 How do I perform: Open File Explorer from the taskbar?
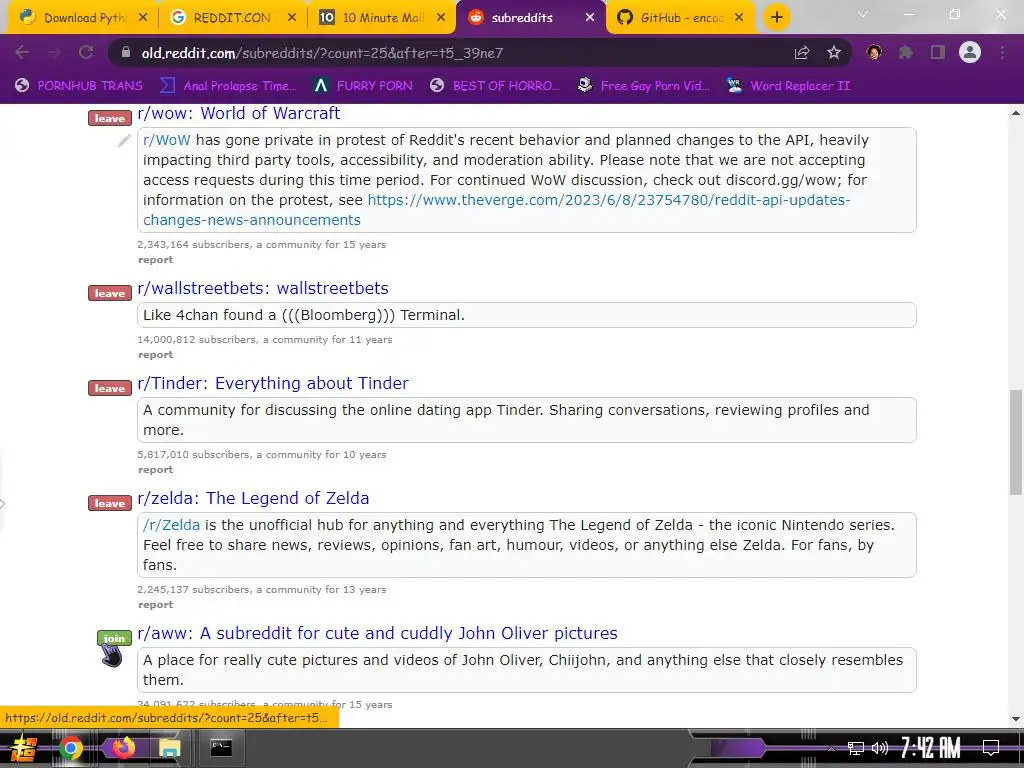(170, 748)
